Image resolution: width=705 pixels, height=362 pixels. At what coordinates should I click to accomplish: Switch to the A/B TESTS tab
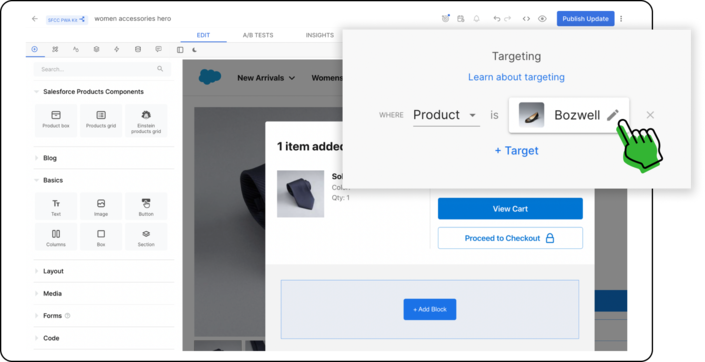pyautogui.click(x=258, y=35)
